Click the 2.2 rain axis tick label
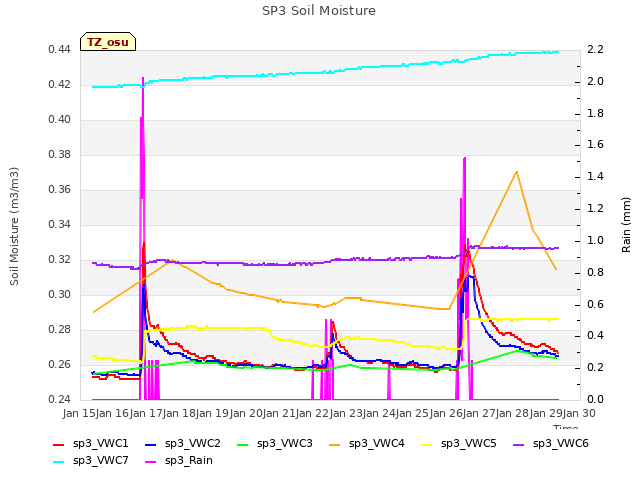 coord(595,50)
